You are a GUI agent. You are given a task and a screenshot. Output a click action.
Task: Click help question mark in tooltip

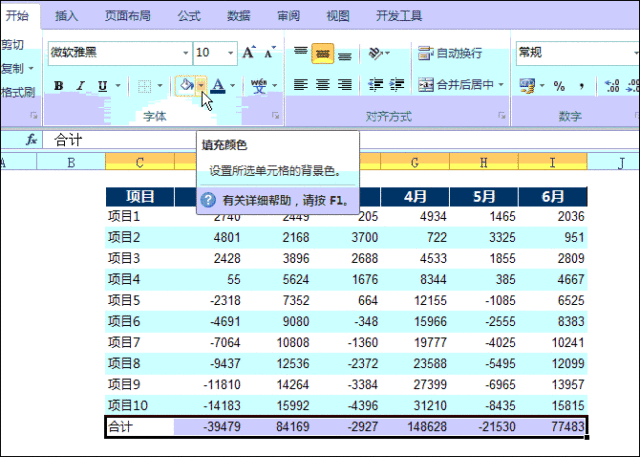(x=209, y=200)
